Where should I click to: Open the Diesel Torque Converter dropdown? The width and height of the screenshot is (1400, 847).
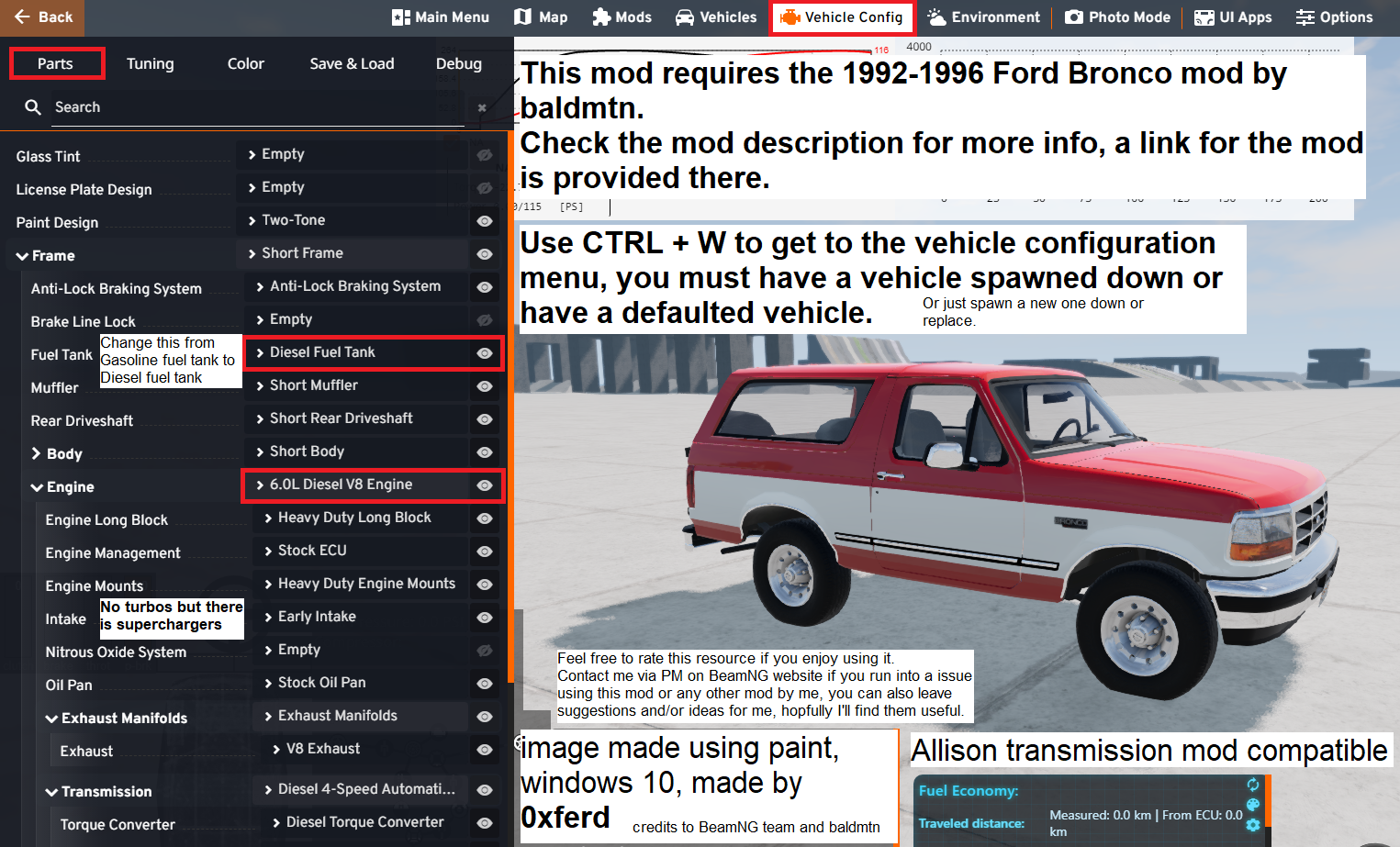[x=364, y=822]
